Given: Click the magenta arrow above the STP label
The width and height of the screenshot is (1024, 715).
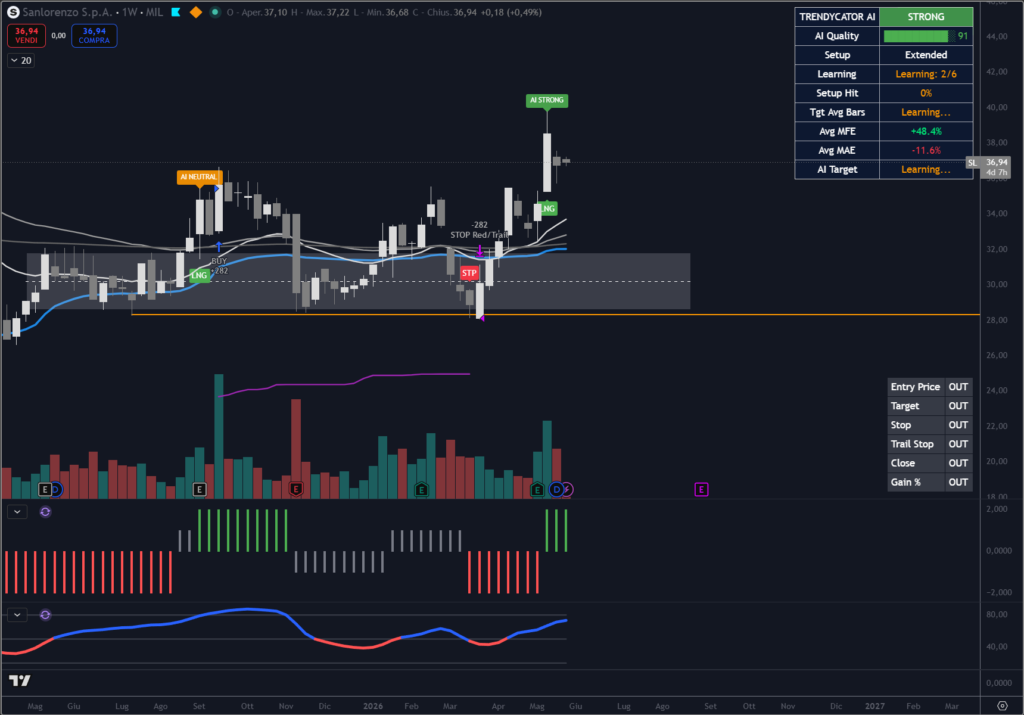Looking at the screenshot, I should click(480, 250).
